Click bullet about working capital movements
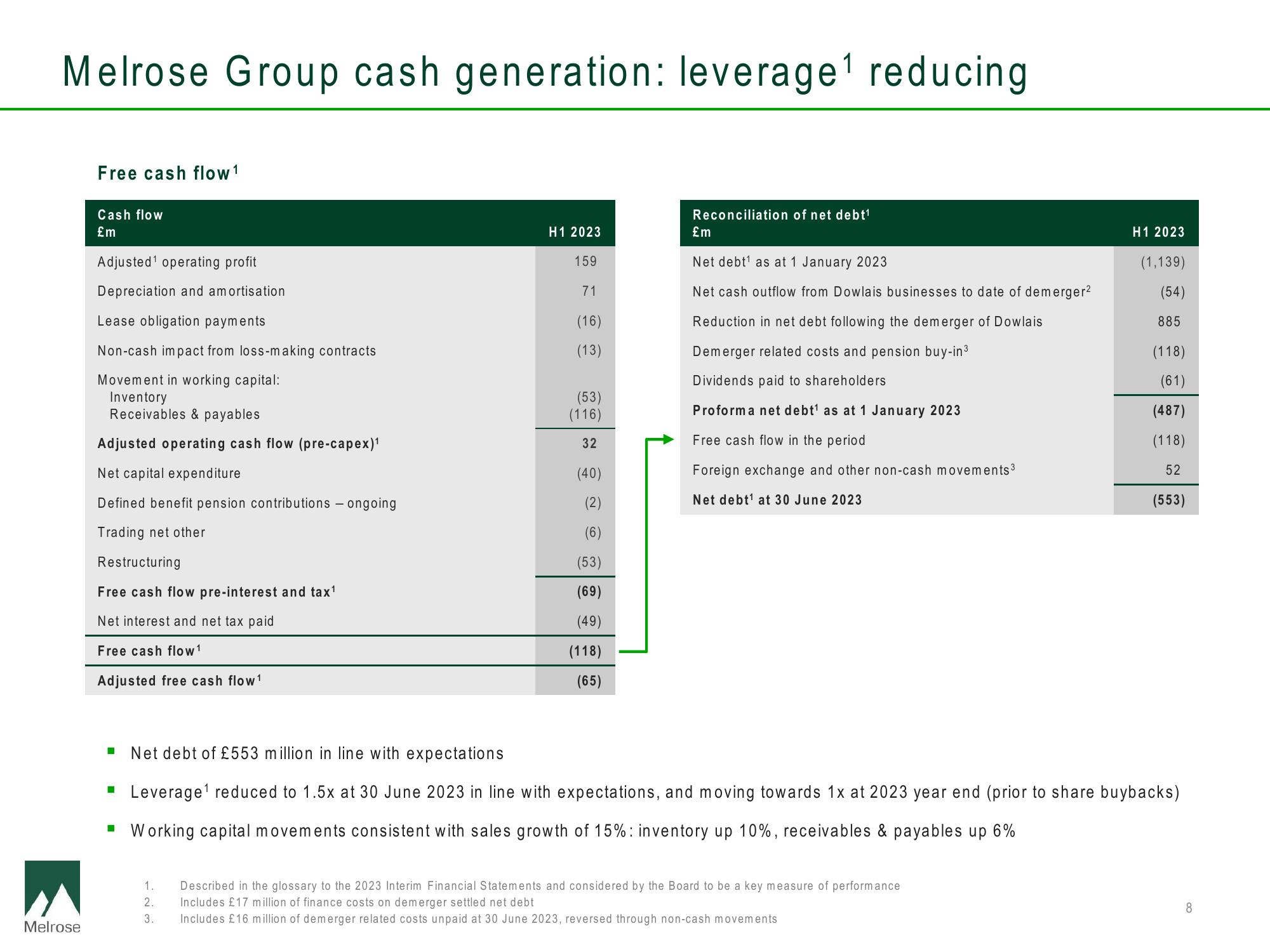 pos(573,831)
